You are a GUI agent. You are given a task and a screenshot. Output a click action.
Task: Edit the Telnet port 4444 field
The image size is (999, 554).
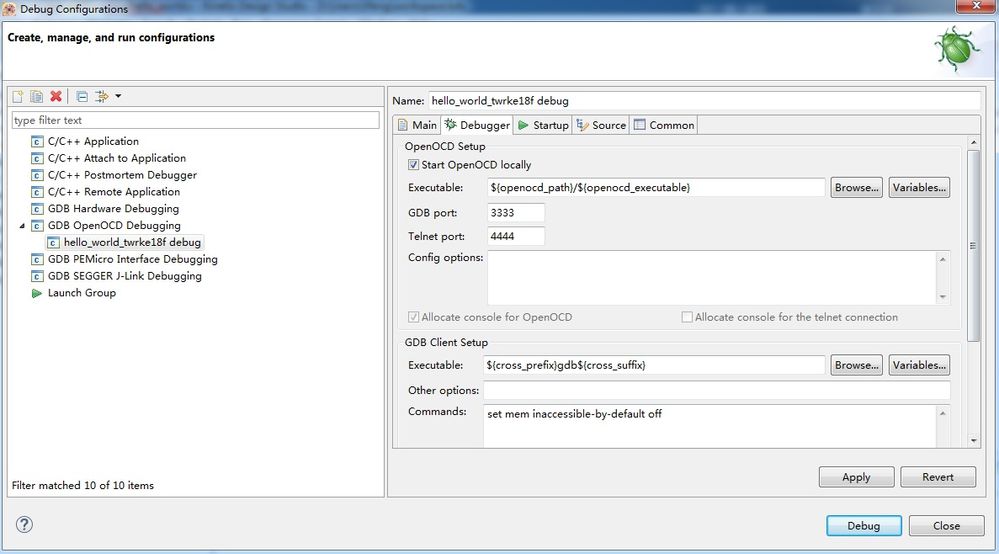(x=516, y=236)
